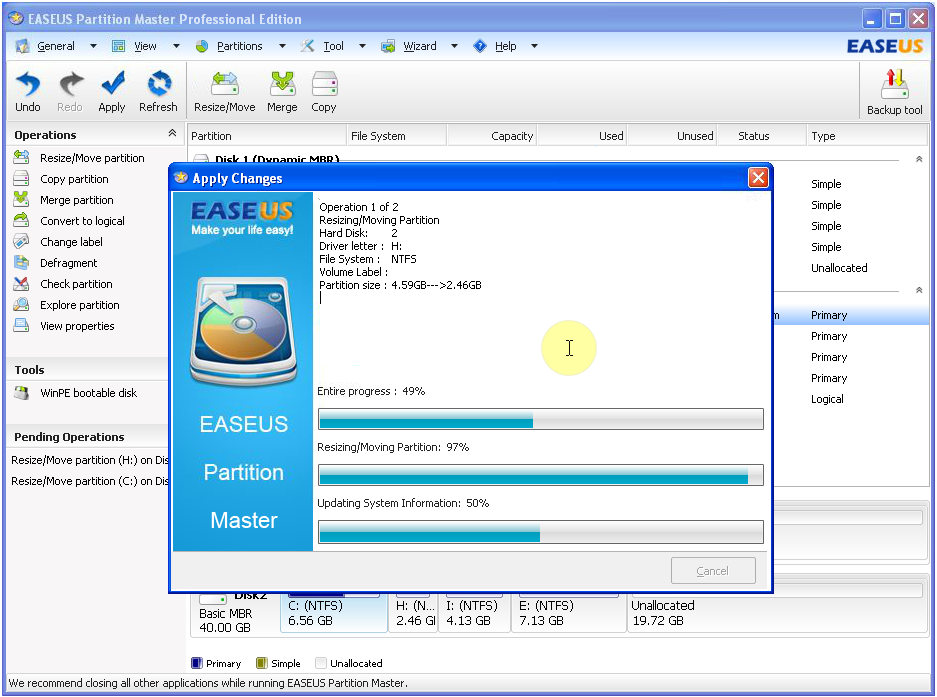Click the Resizing/Moving Partition progress bar
Viewport: 937px width, 697px height.
541,475
